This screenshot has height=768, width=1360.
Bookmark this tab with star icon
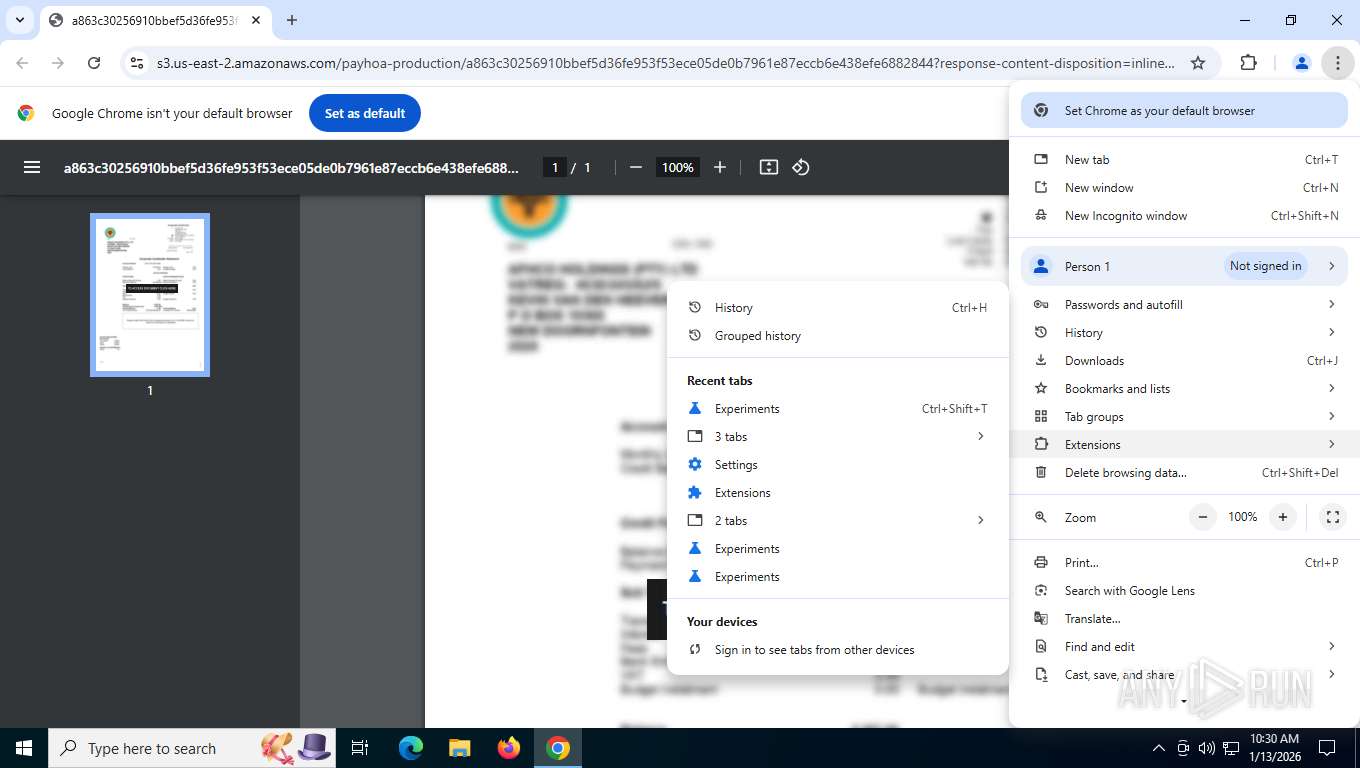pos(1198,63)
